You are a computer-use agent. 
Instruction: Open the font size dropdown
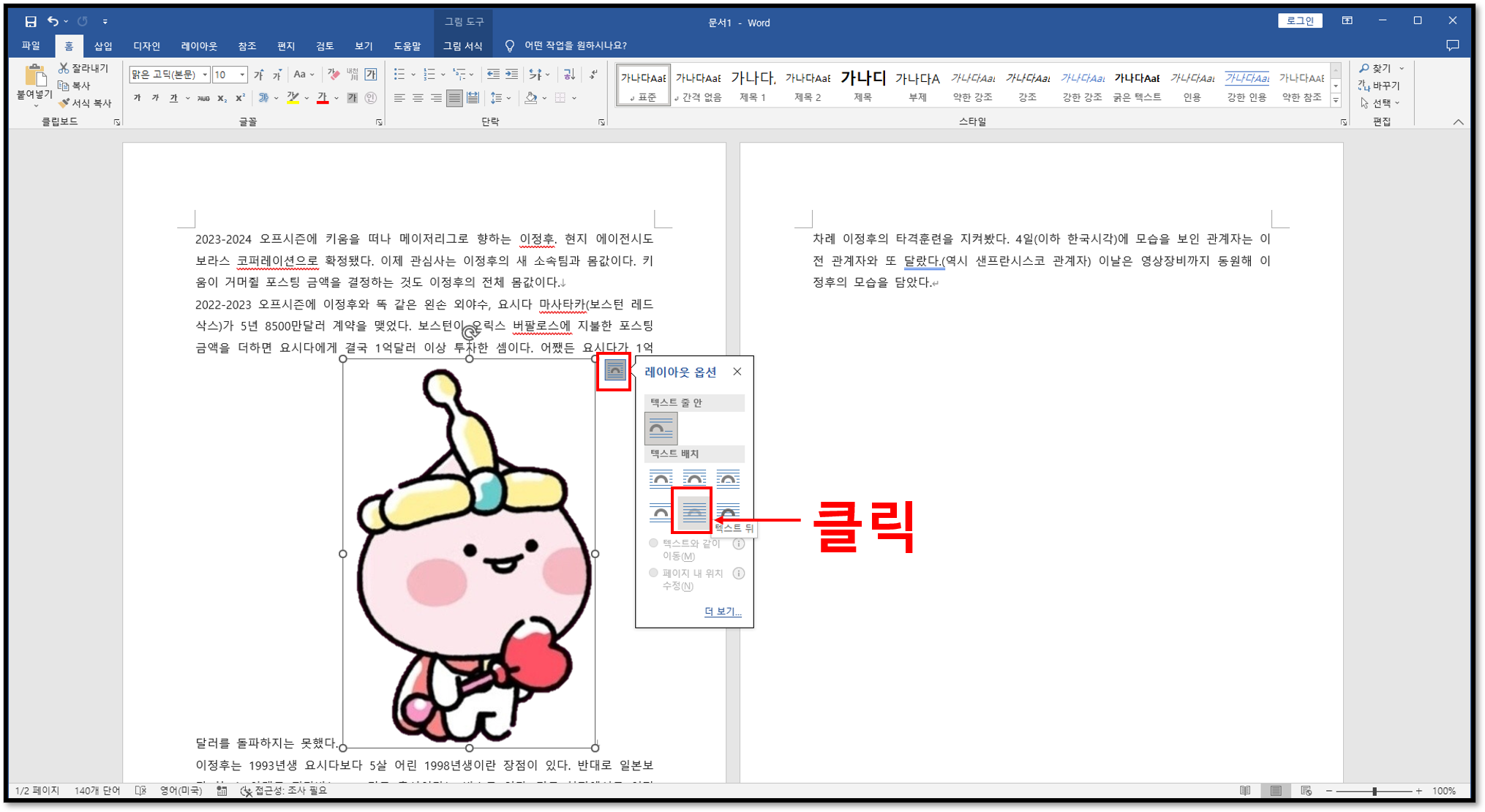point(242,75)
